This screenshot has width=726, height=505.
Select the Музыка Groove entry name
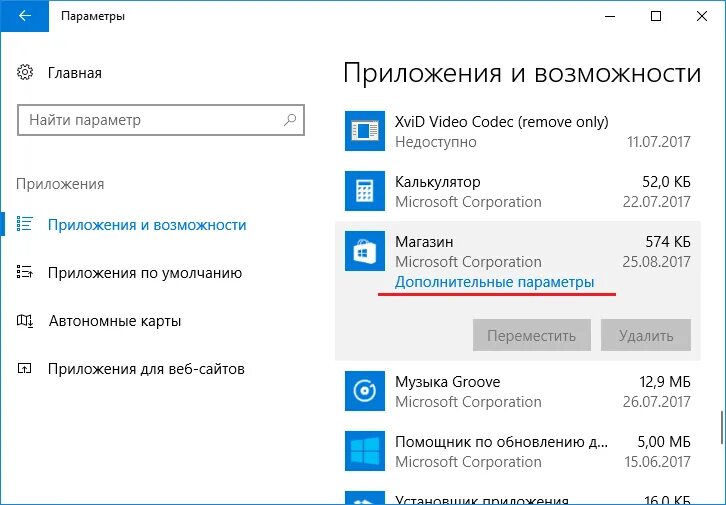[447, 382]
